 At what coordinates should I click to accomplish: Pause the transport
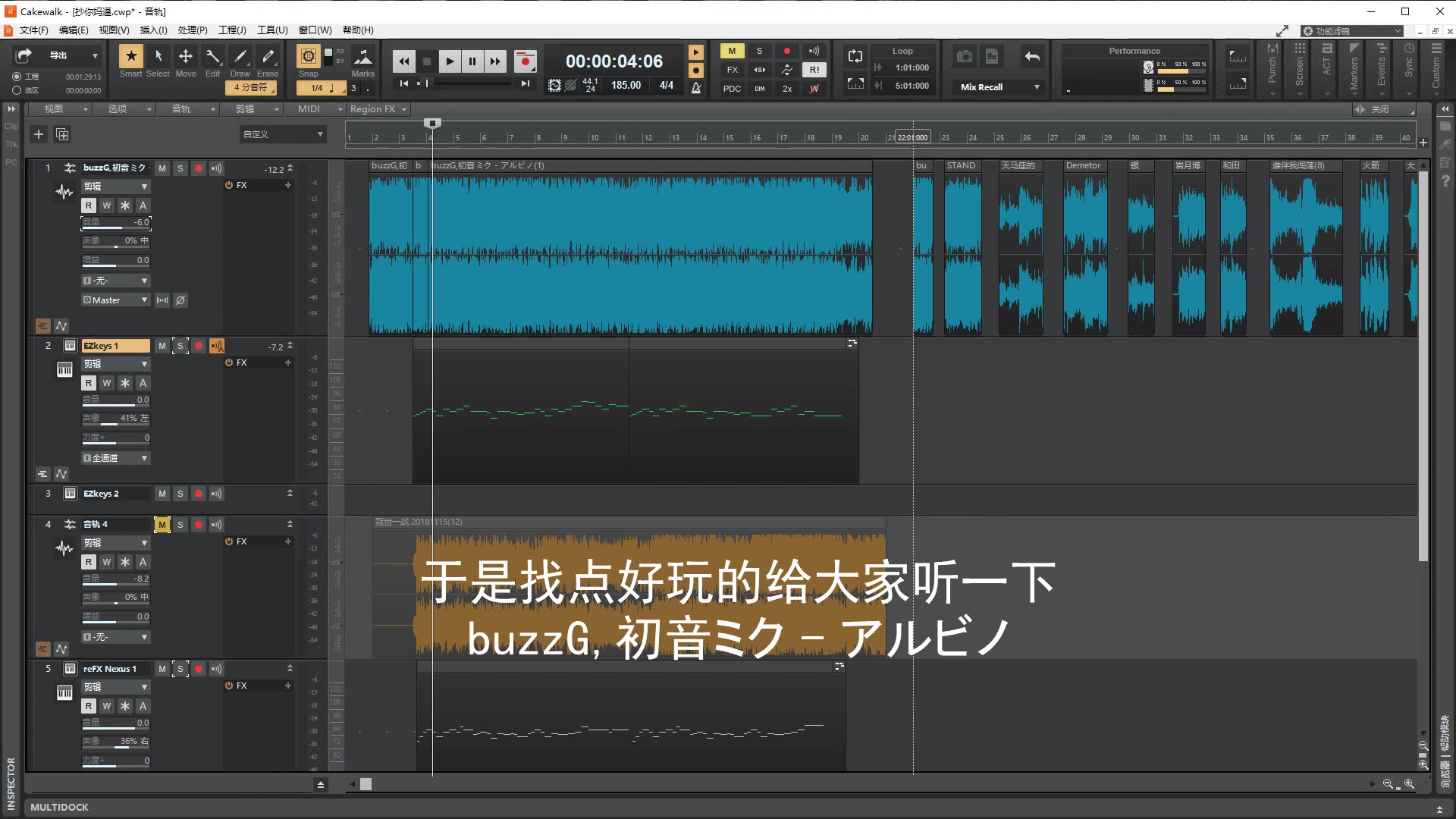[472, 61]
